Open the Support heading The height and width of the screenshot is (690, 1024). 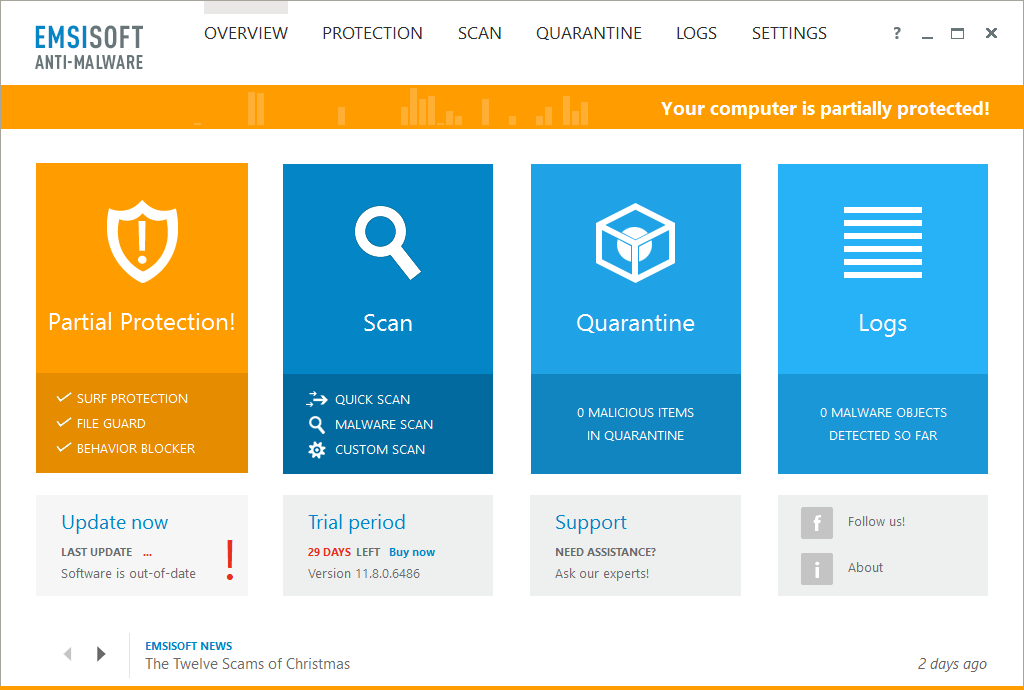591,522
